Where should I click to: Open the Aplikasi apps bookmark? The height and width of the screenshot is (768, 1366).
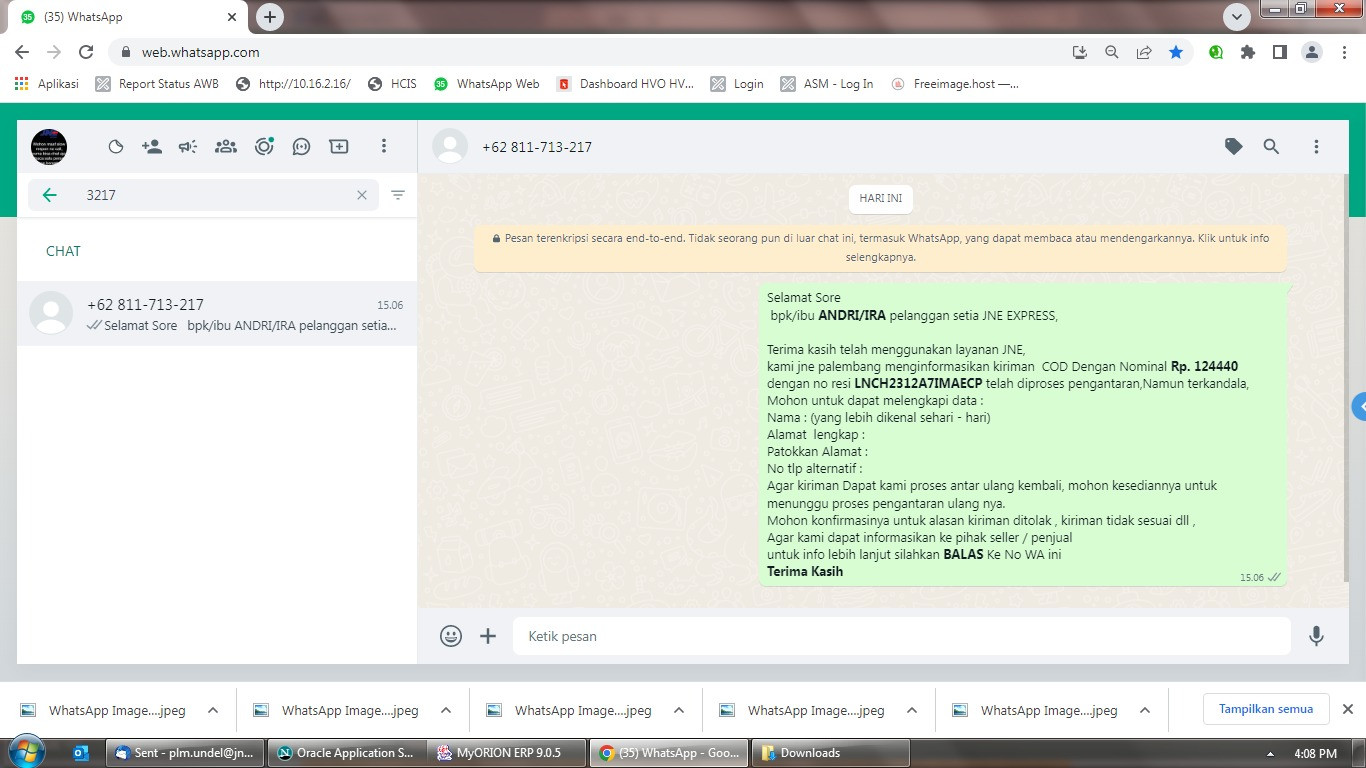coord(47,84)
